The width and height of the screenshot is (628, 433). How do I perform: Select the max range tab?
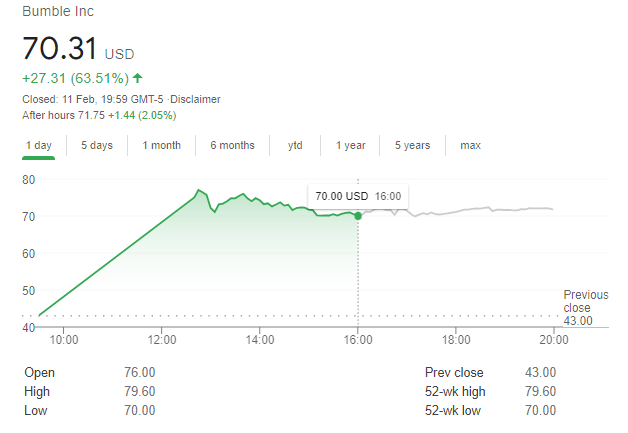coord(470,145)
